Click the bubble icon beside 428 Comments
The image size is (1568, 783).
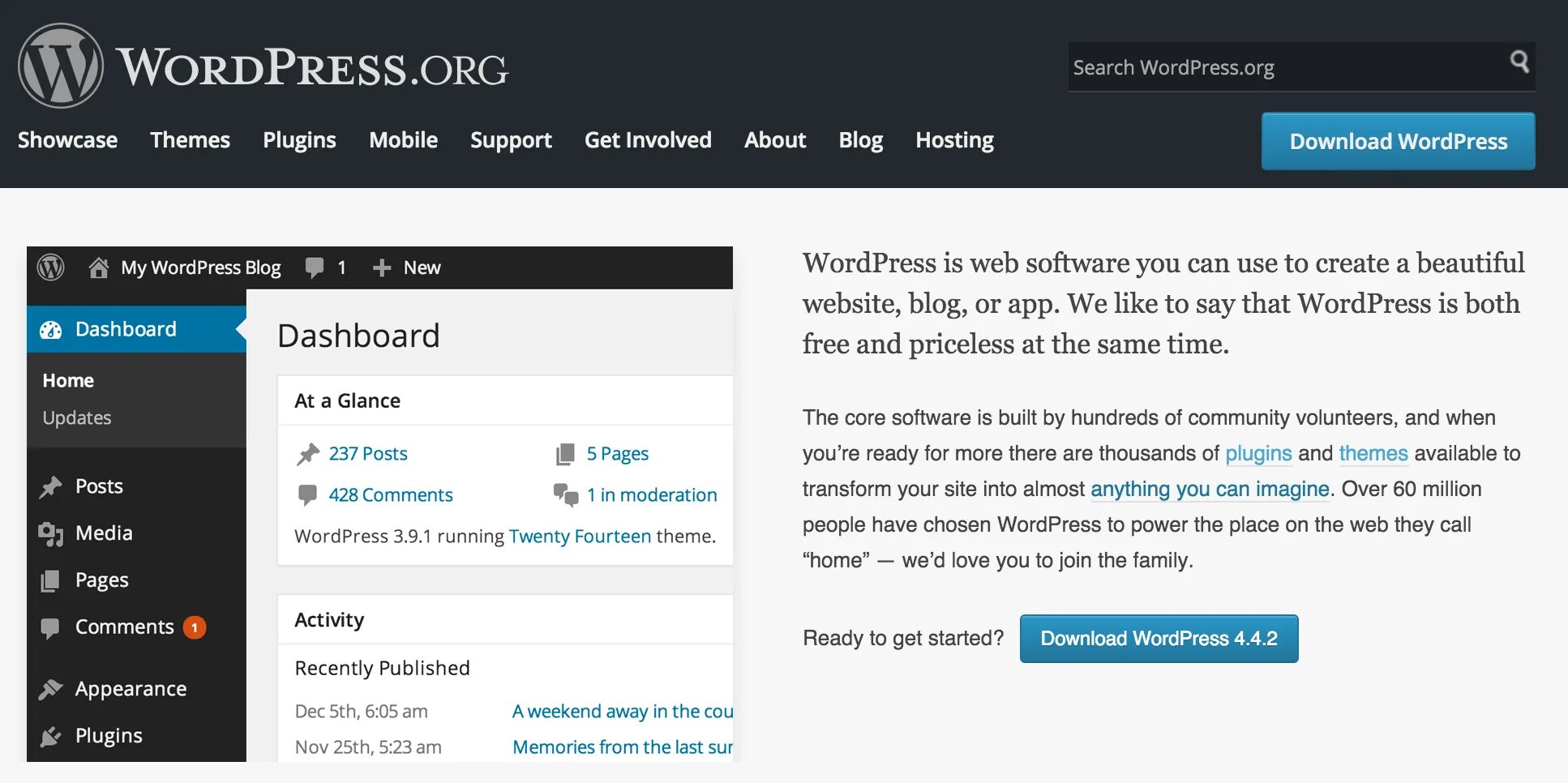[x=307, y=494]
